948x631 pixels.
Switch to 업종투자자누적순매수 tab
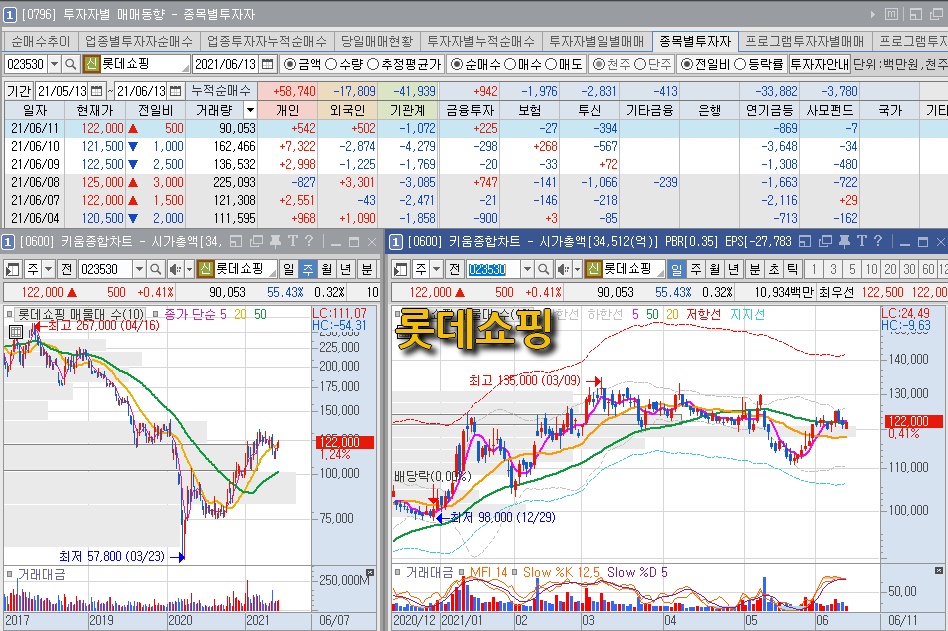click(267, 41)
